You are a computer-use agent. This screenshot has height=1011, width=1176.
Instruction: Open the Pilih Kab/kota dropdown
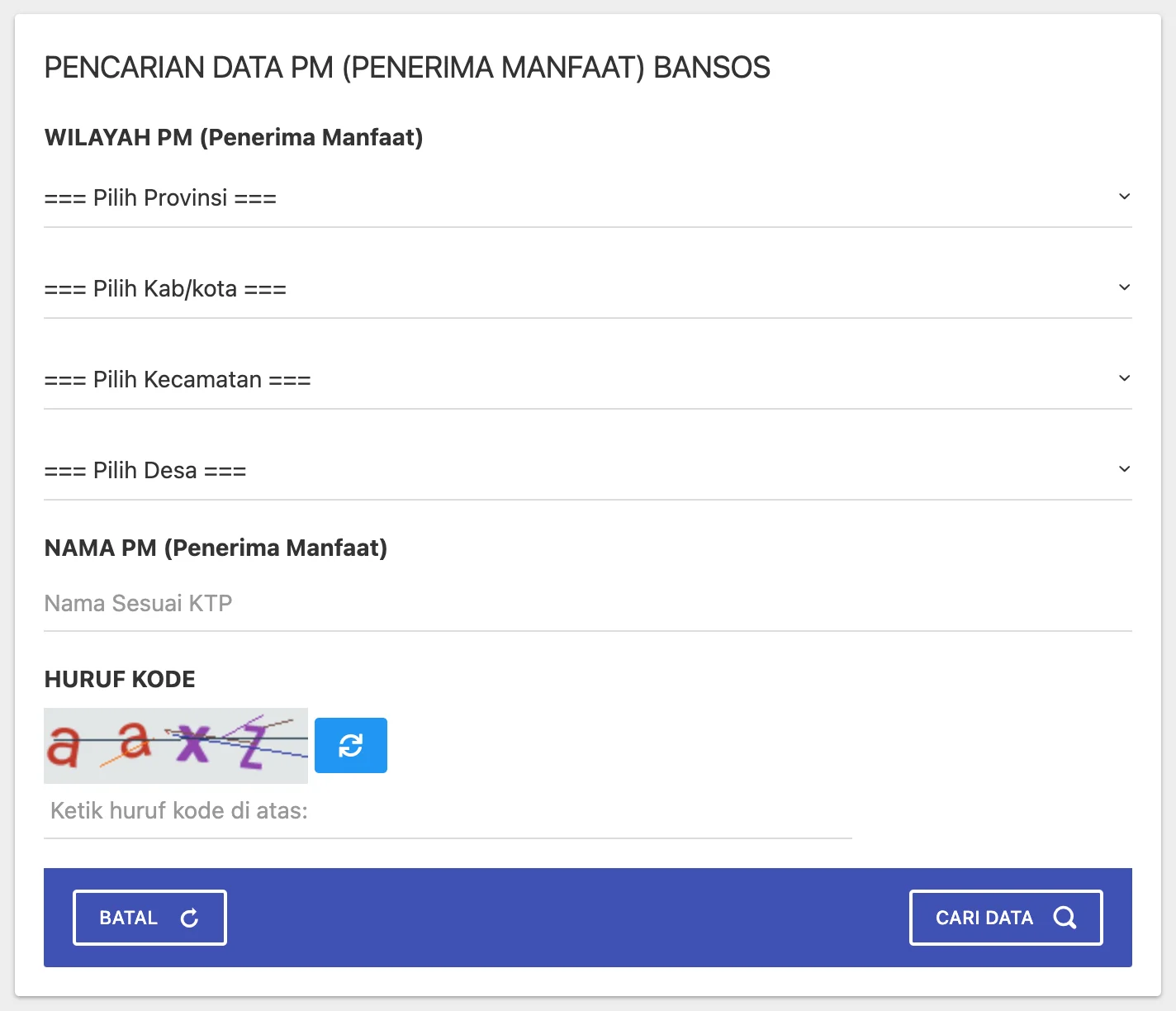pyautogui.click(x=587, y=287)
